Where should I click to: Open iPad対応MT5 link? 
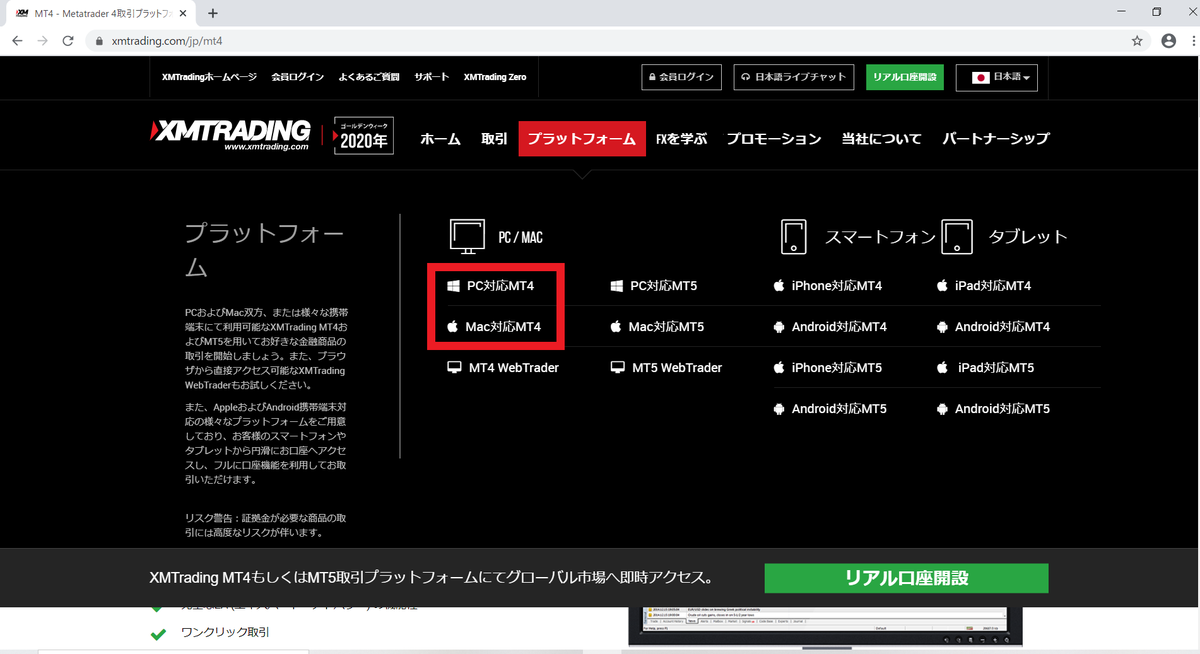pyautogui.click(x=996, y=368)
